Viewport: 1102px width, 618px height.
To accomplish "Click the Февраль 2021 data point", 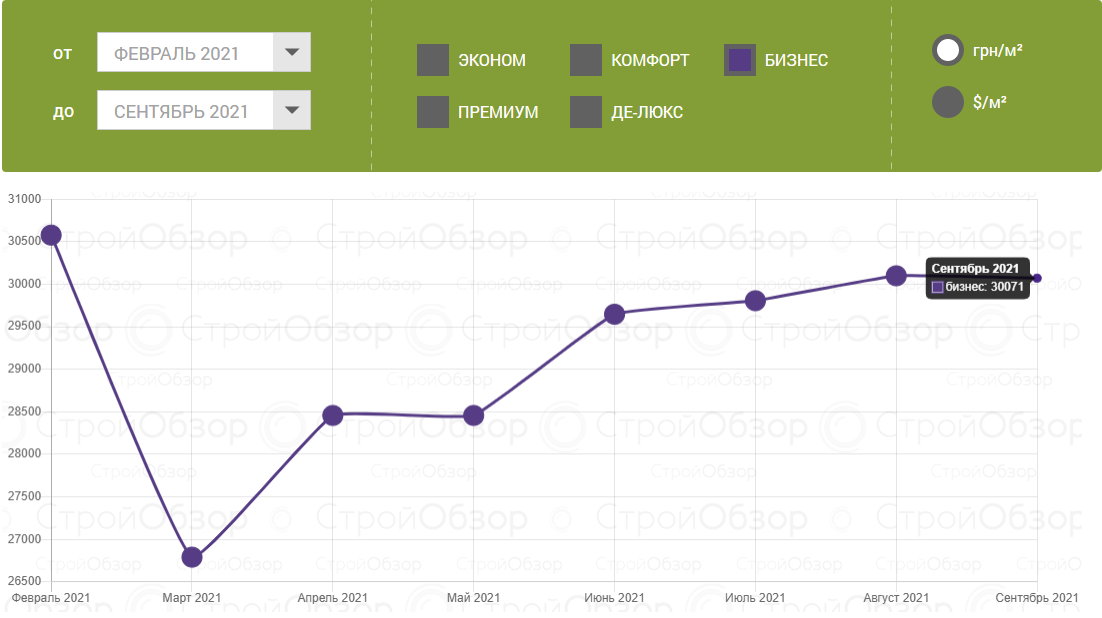I will pyautogui.click(x=51, y=235).
